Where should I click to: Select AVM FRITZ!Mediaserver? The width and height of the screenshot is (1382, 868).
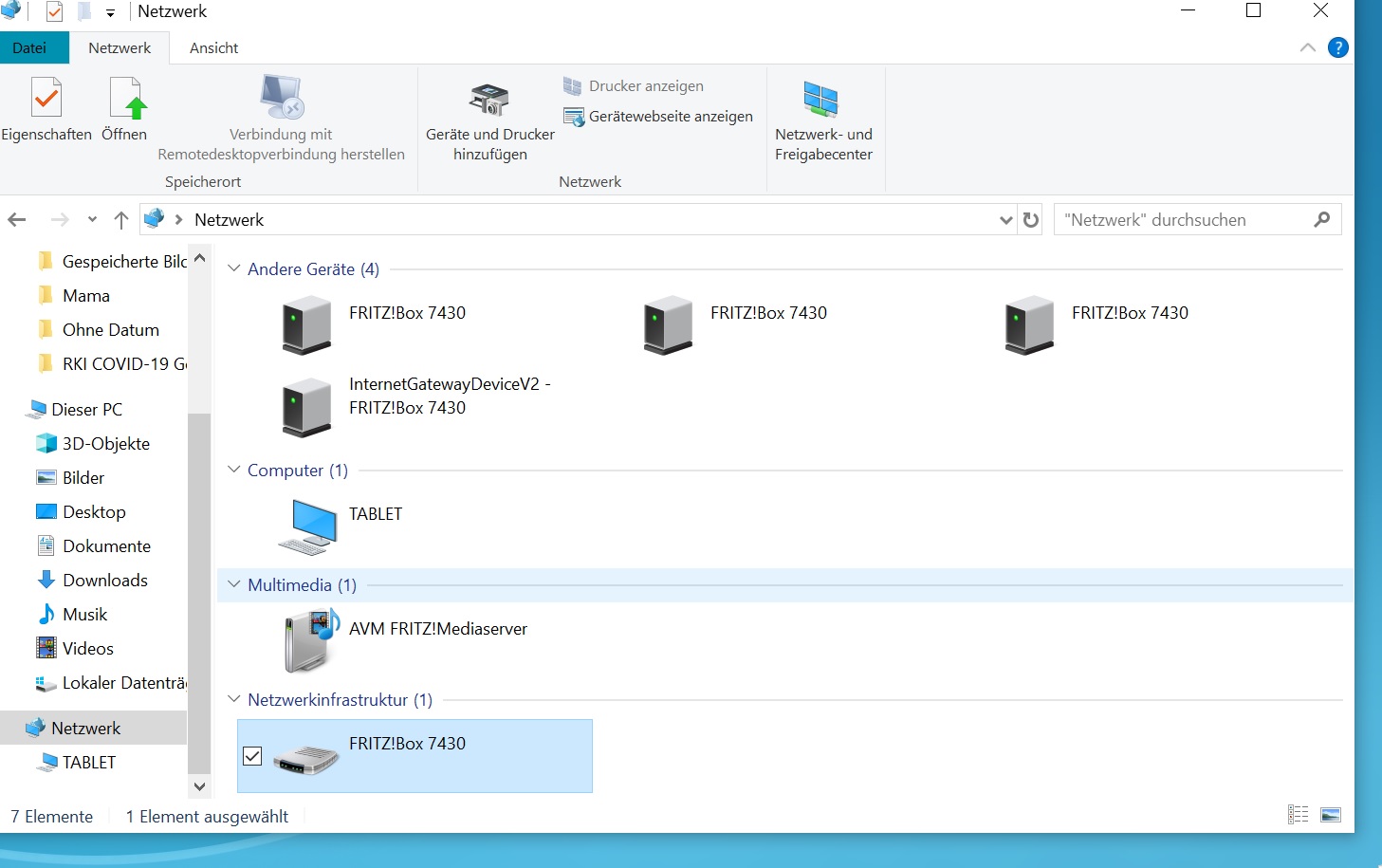click(x=406, y=640)
